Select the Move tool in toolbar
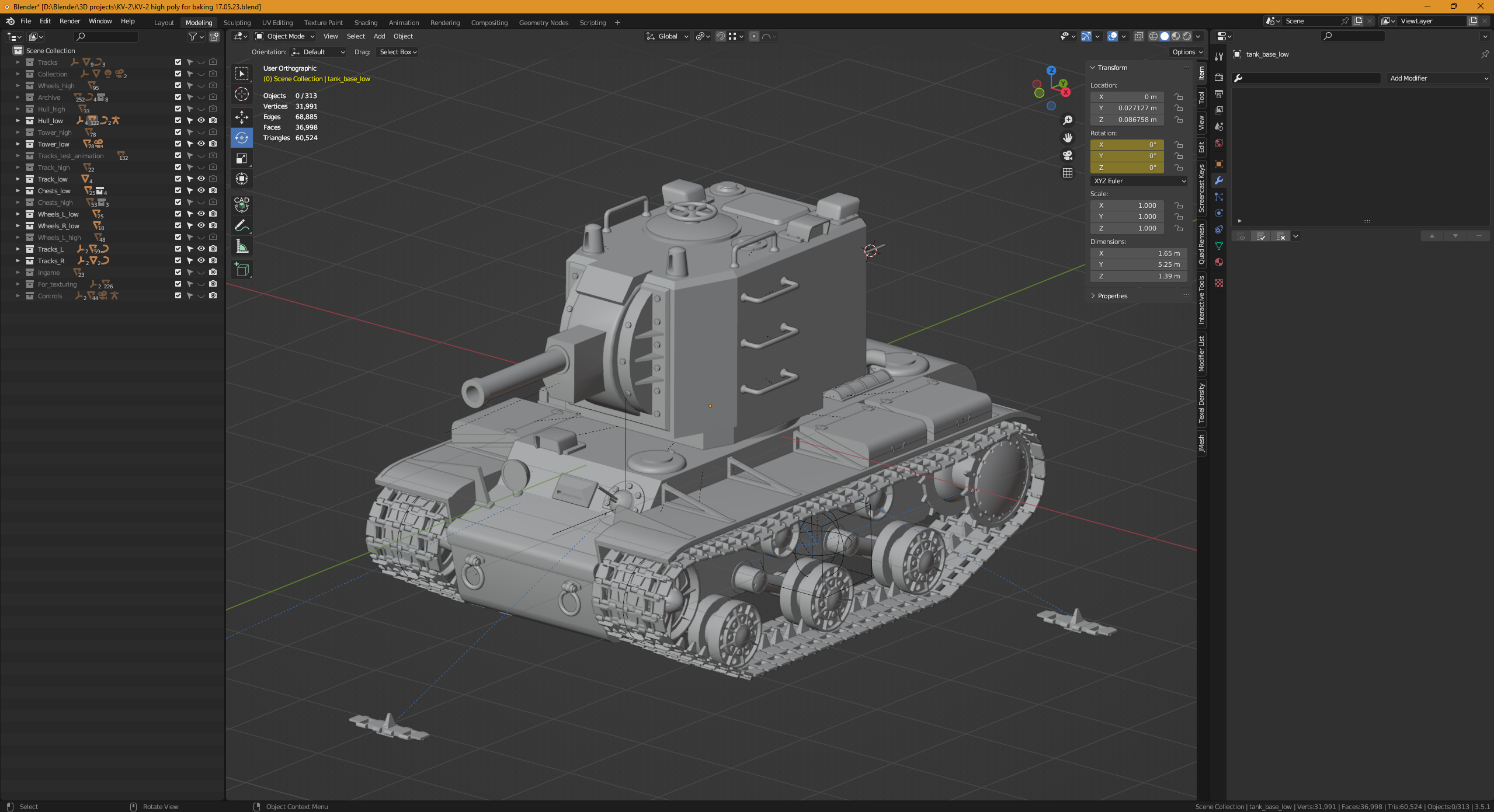Image resolution: width=1494 pixels, height=812 pixels. tap(241, 117)
